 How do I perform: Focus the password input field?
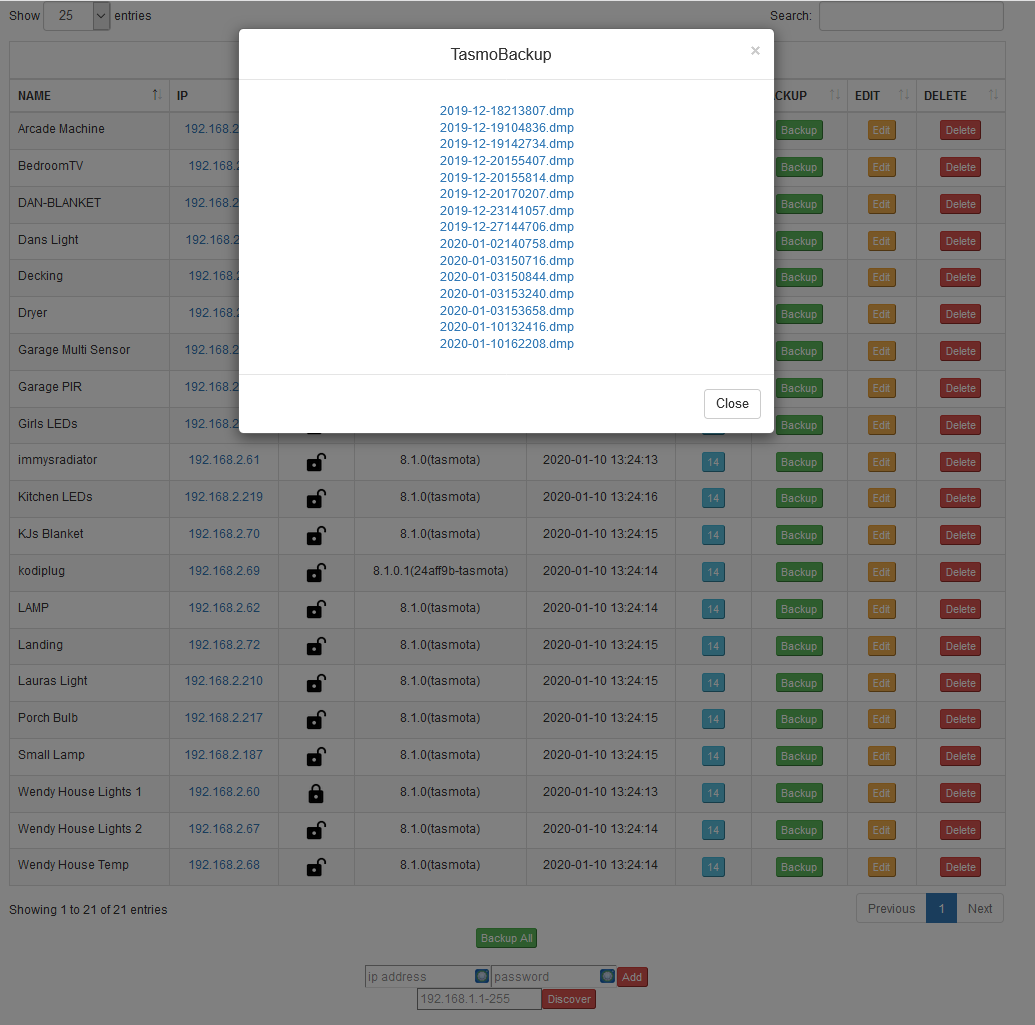pyautogui.click(x=553, y=977)
